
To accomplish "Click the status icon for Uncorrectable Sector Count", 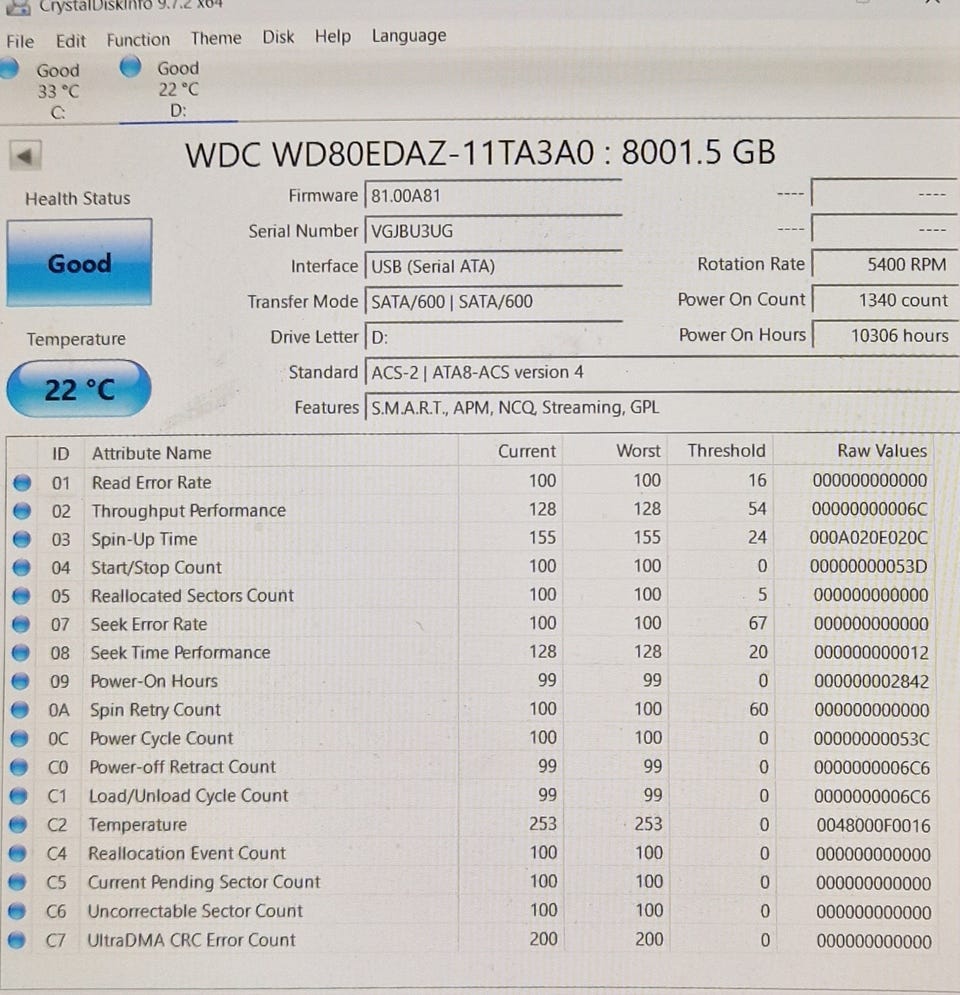I will [17, 911].
